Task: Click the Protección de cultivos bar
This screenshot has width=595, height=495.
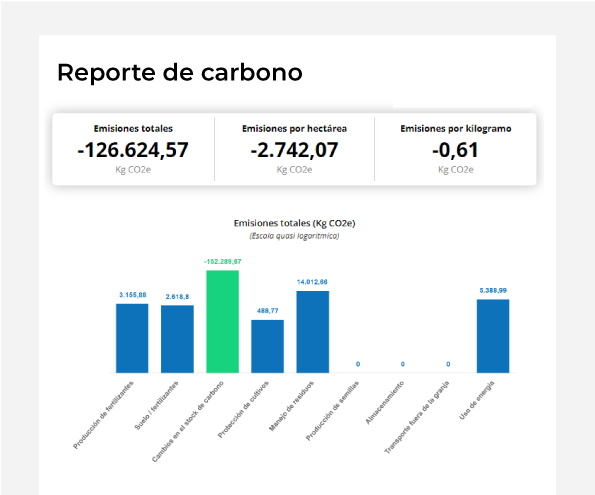Action: click(x=268, y=346)
